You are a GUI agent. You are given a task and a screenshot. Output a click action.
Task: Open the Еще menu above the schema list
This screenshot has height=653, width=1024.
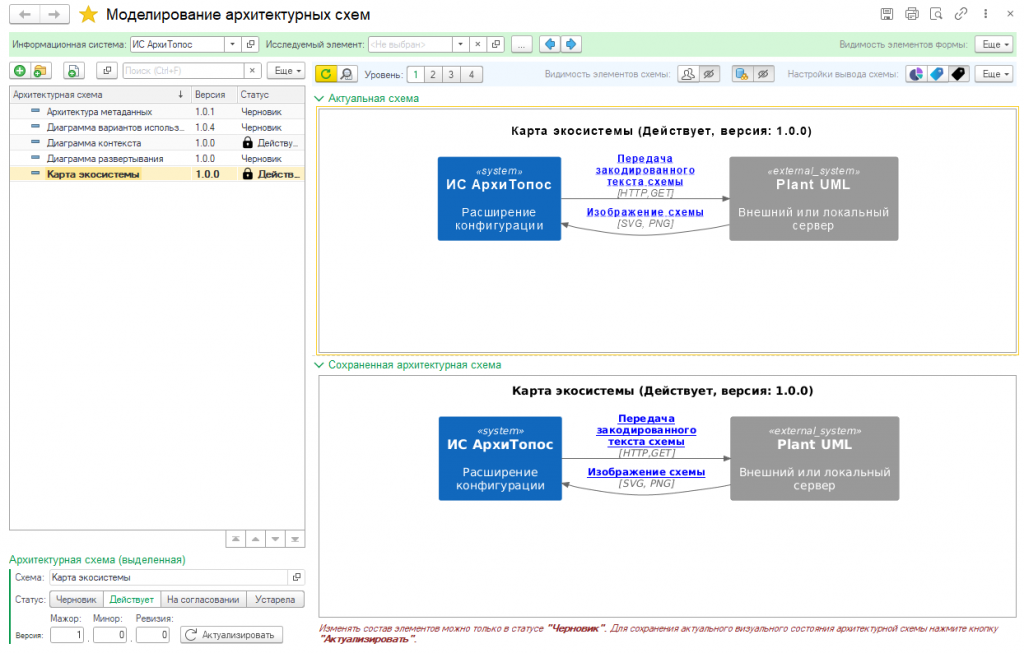tap(285, 71)
